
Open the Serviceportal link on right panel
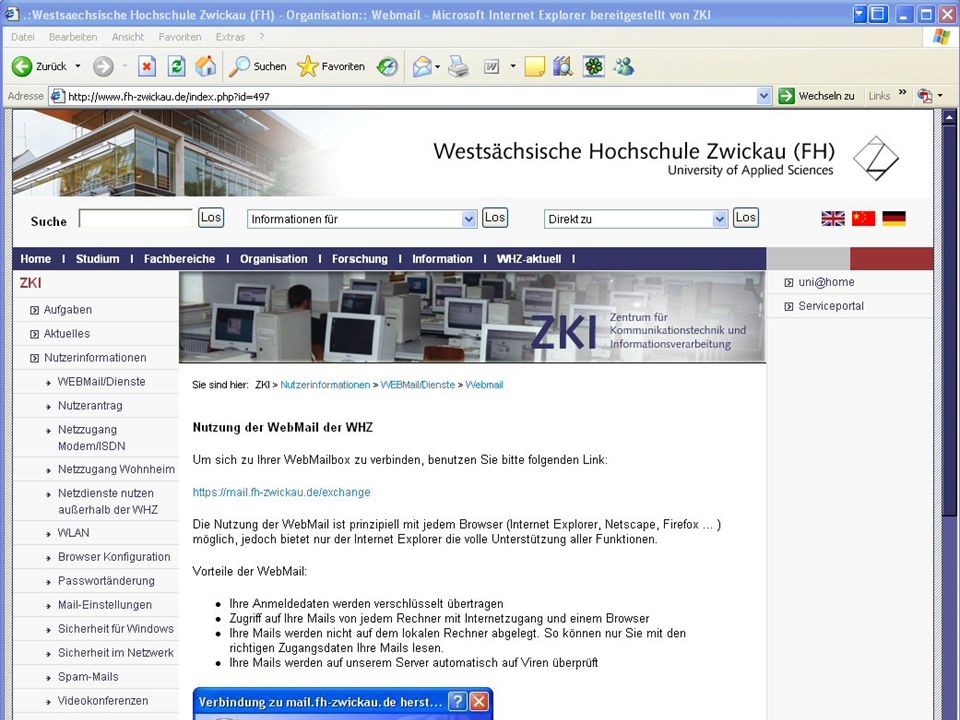pos(831,306)
